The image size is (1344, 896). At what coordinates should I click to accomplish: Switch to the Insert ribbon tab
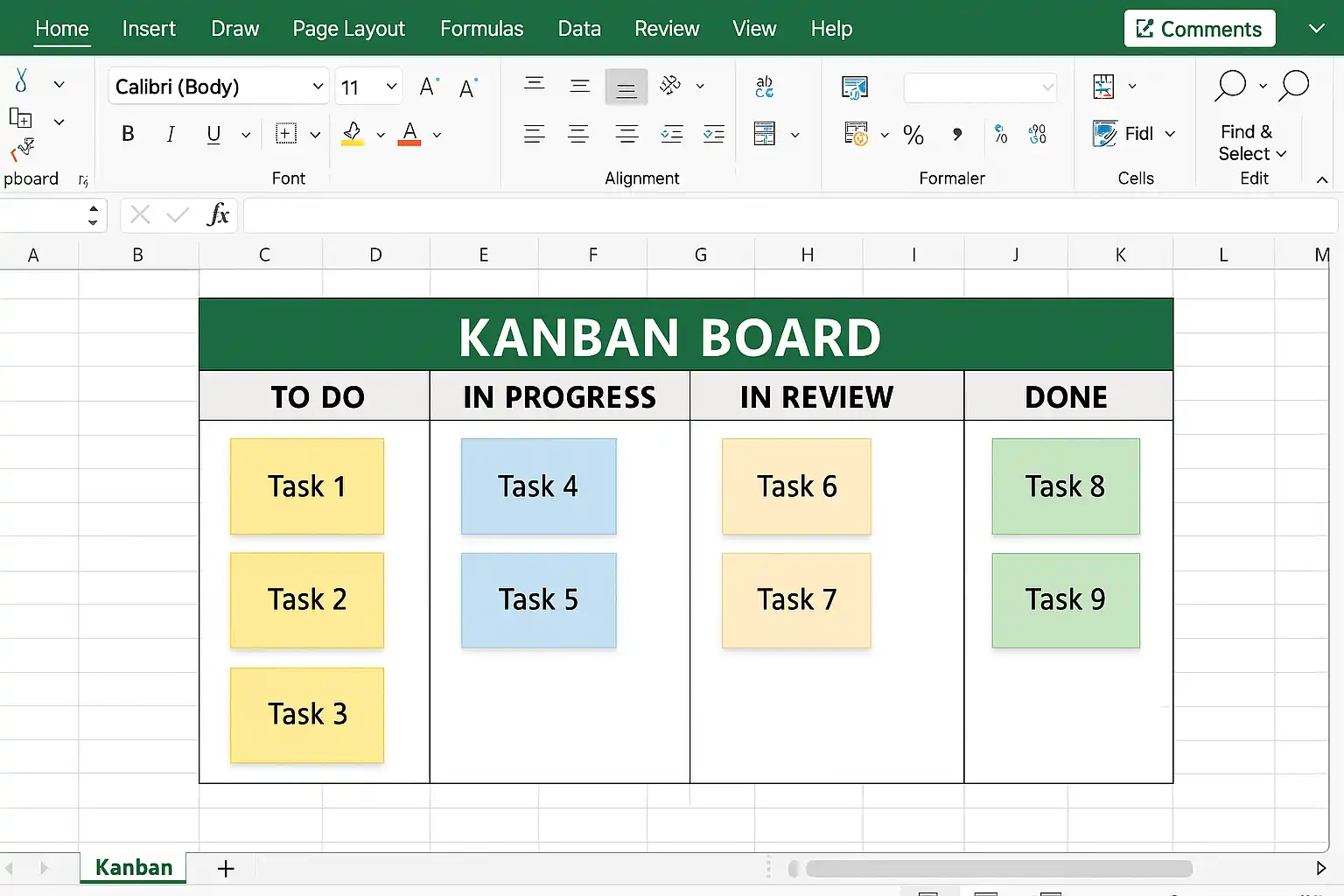(149, 29)
